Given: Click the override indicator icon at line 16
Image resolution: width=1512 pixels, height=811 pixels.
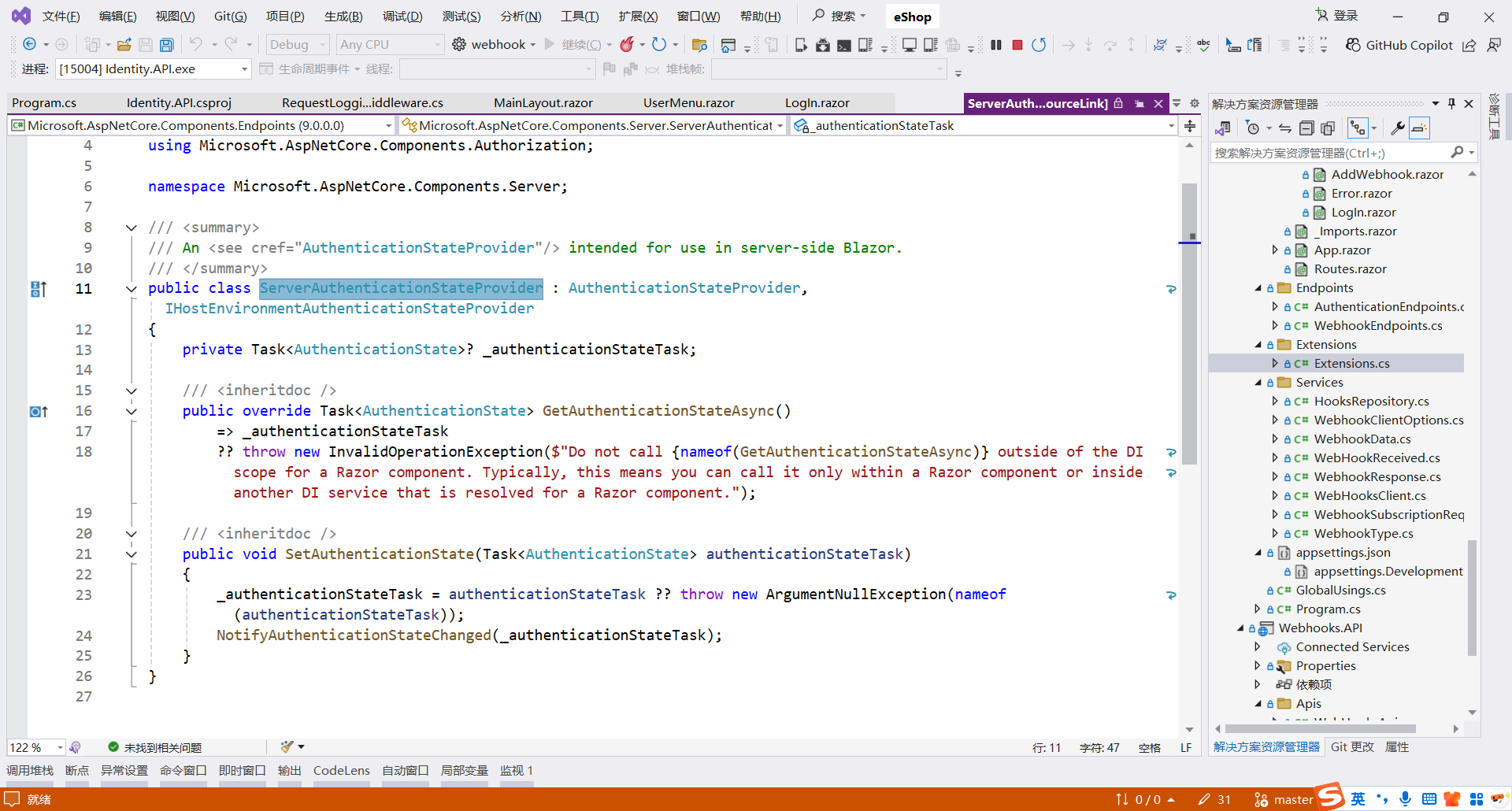Looking at the screenshot, I should pos(39,411).
